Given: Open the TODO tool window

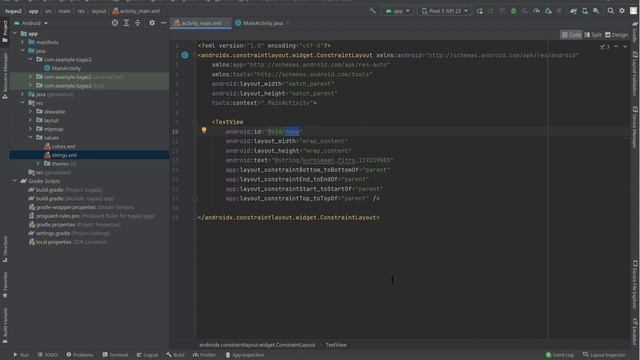Looking at the screenshot, I should point(47,355).
